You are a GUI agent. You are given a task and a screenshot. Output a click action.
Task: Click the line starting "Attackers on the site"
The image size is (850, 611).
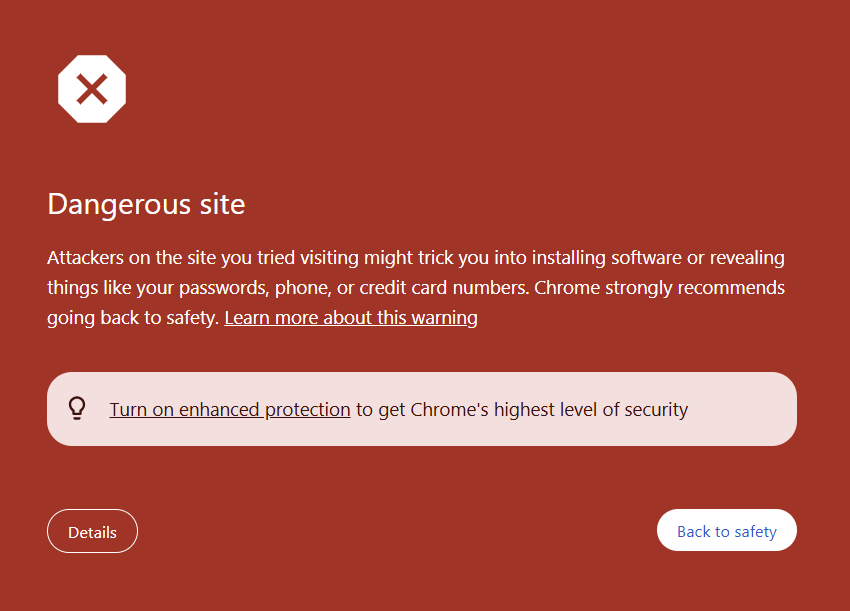(x=416, y=258)
